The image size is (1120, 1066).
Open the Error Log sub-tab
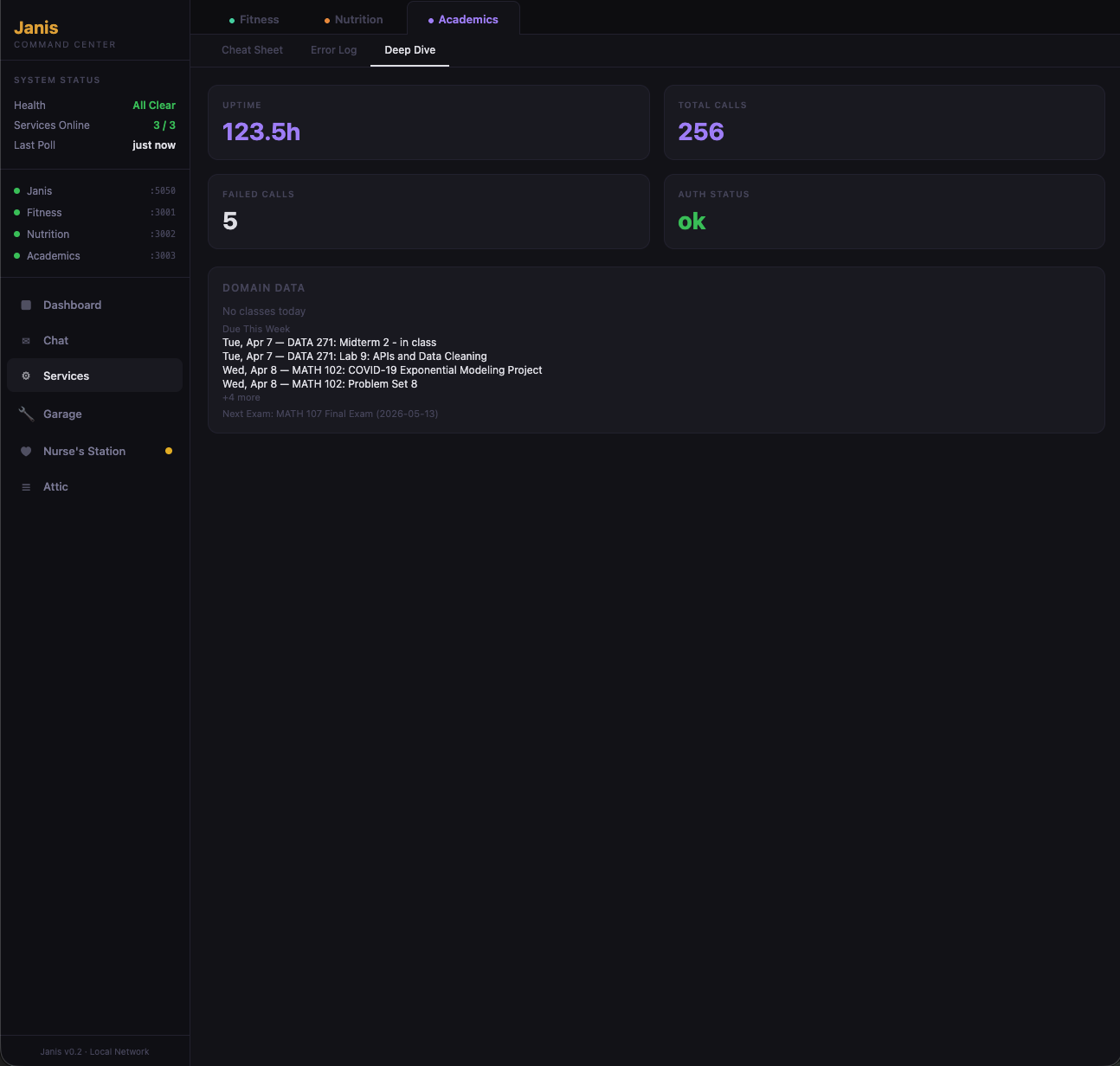click(333, 50)
